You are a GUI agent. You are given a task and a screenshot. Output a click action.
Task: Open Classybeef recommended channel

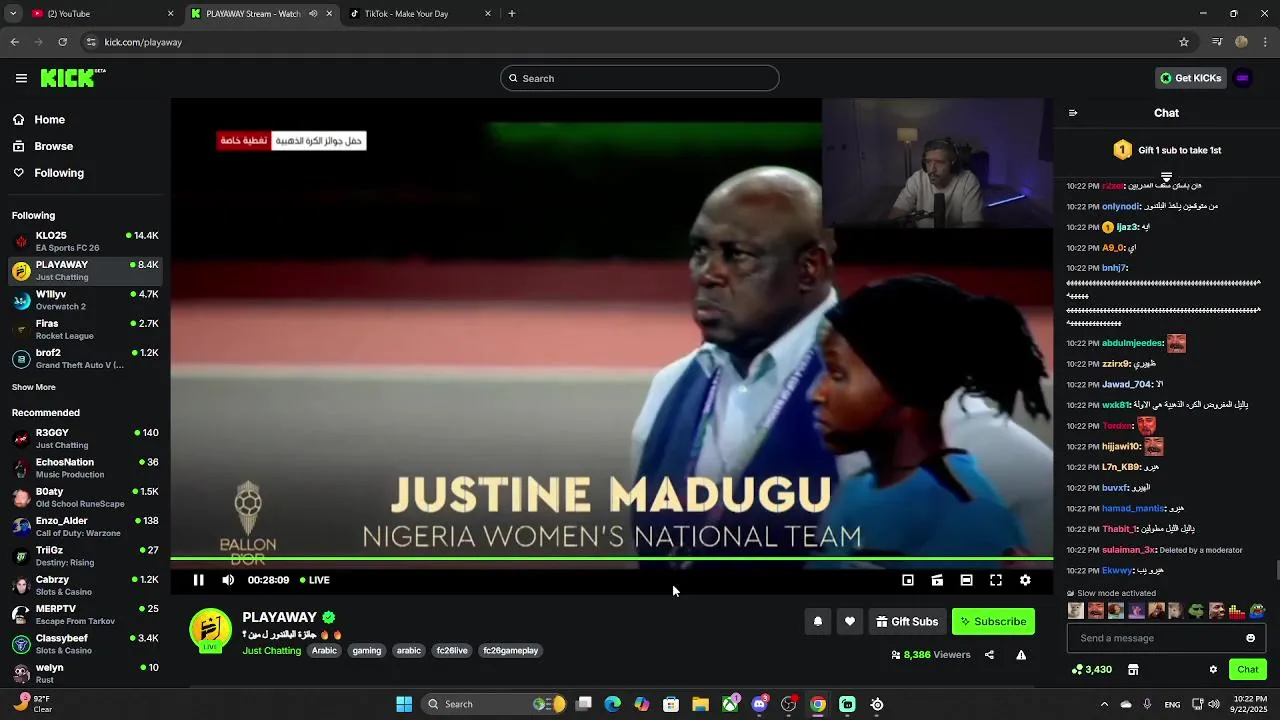[85, 644]
